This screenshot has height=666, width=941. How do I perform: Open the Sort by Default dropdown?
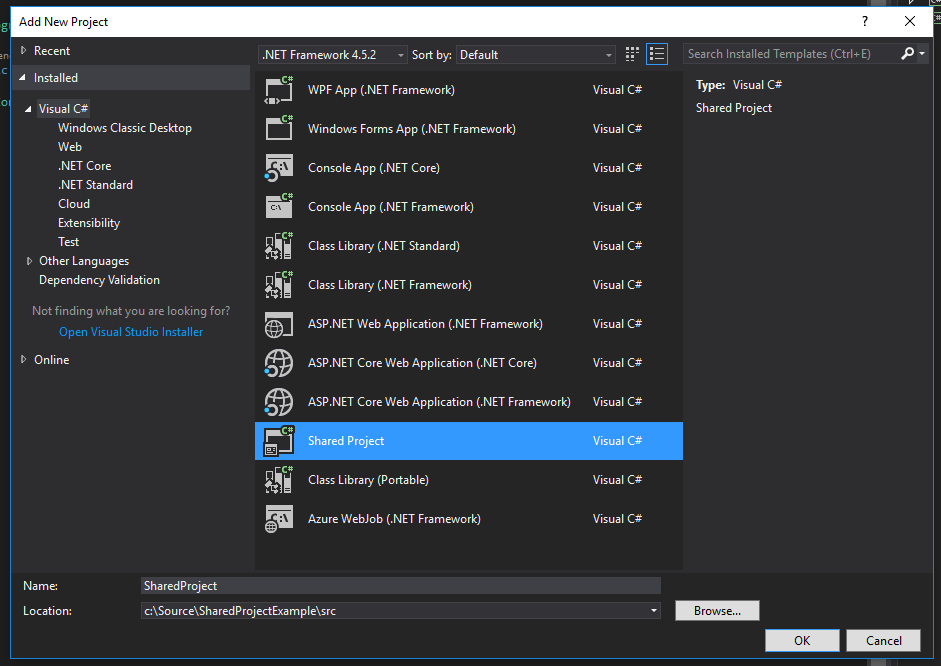[536, 55]
